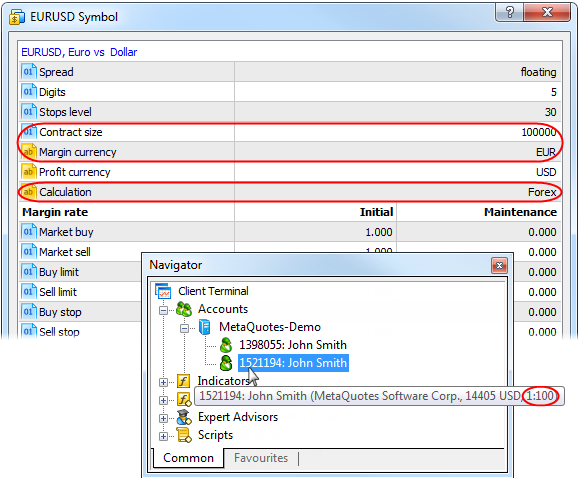Close the Navigator panel
580x478 pixels.
(x=499, y=265)
